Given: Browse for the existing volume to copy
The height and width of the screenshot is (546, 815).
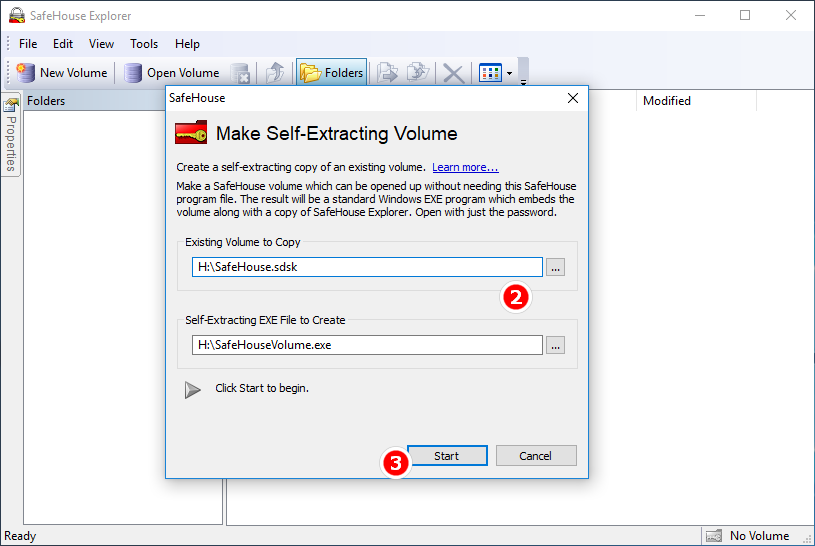Looking at the screenshot, I should (556, 267).
